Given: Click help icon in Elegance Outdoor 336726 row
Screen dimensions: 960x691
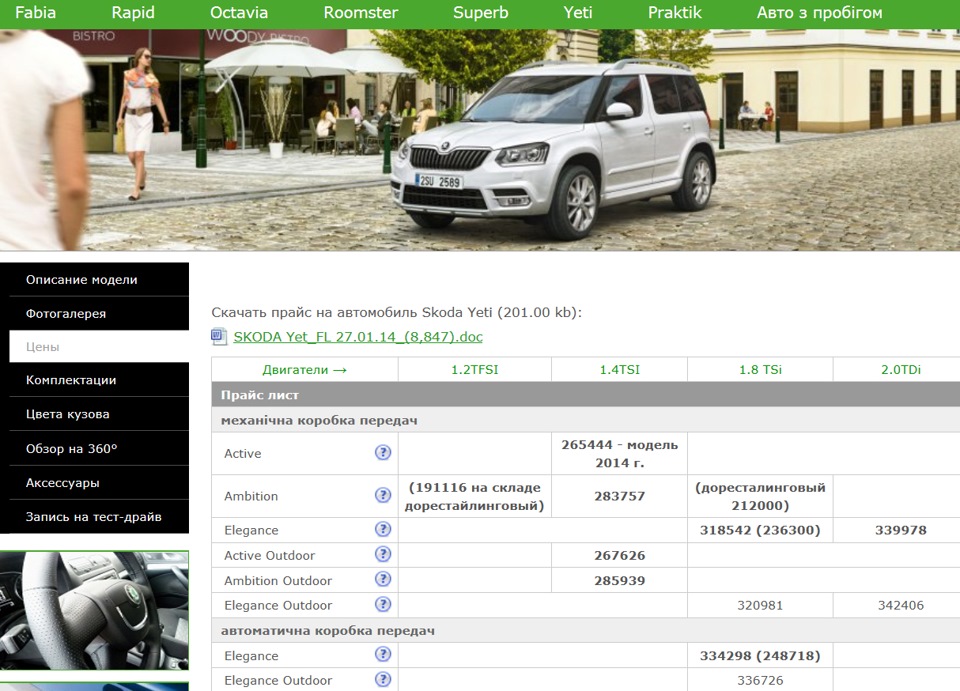Looking at the screenshot, I should click(383, 679).
